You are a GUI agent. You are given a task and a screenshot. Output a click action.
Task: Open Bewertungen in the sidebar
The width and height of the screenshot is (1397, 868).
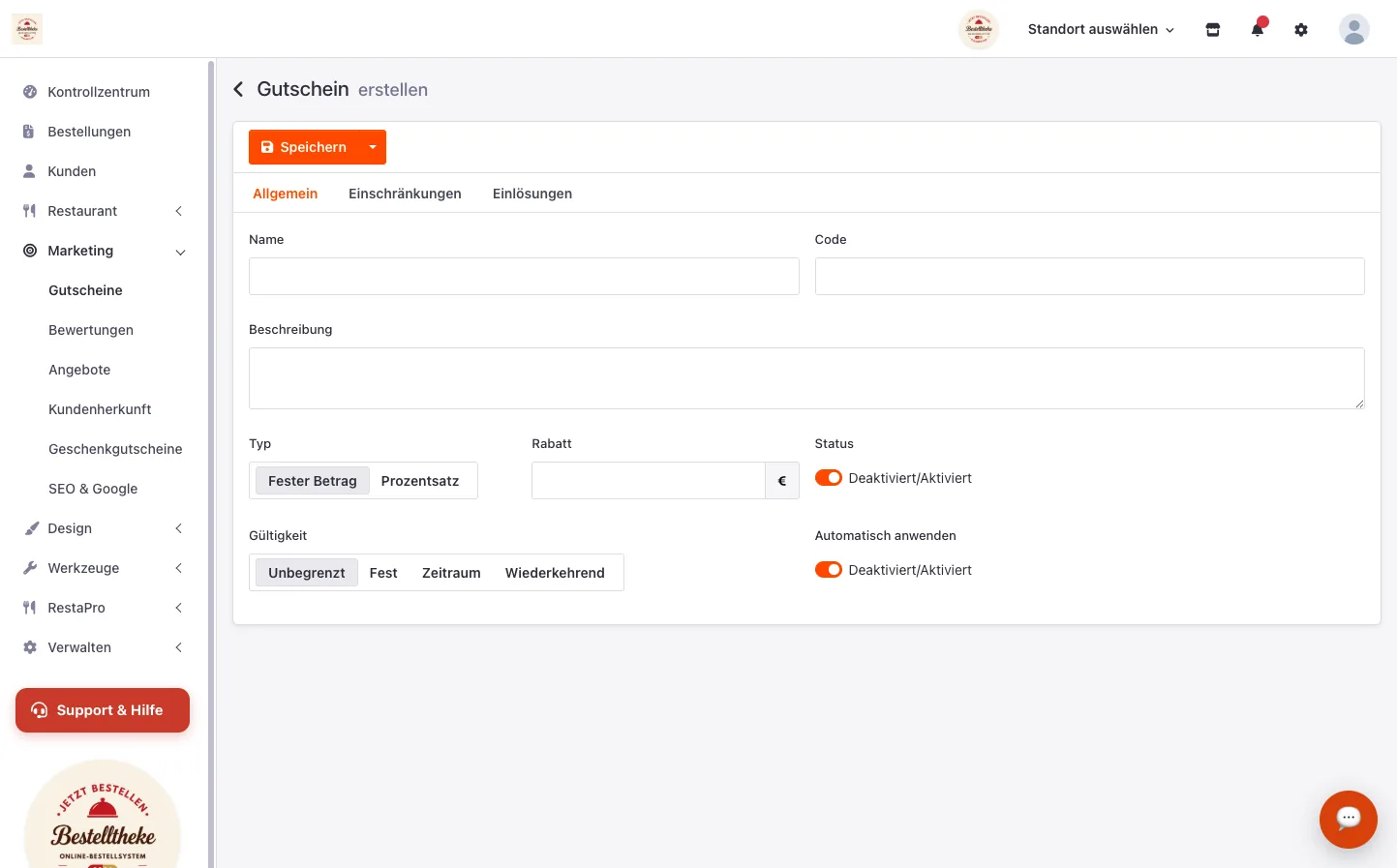(91, 330)
